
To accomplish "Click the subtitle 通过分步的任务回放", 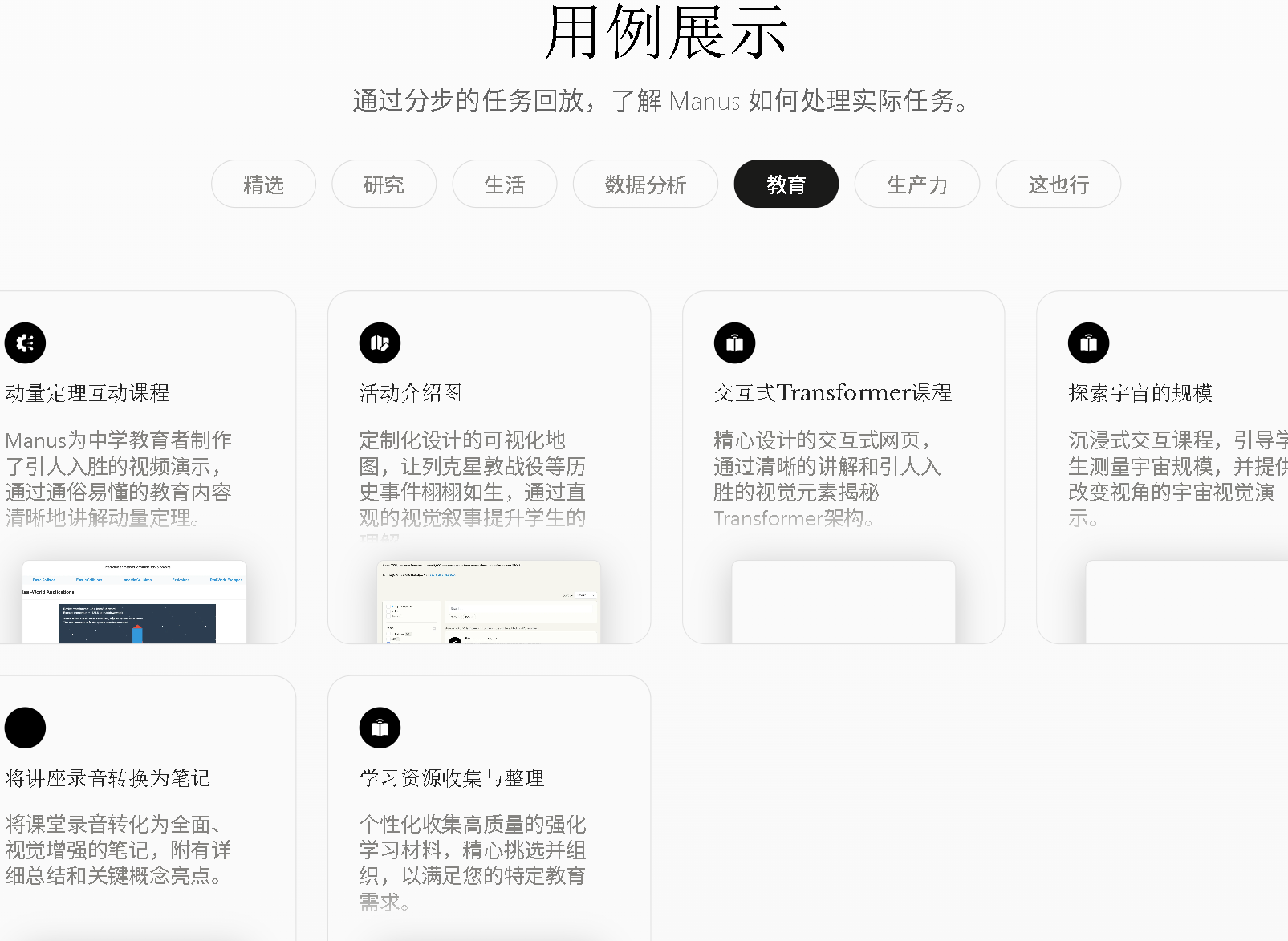I will [x=661, y=101].
